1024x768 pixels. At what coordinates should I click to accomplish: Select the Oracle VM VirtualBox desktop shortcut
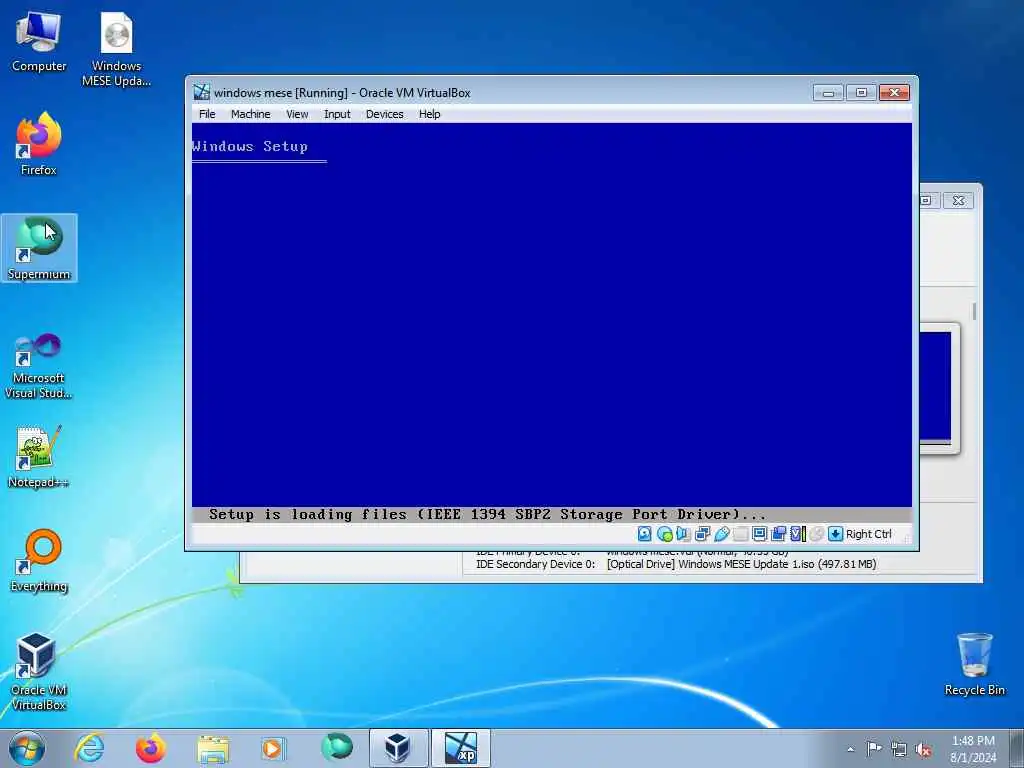click(39, 672)
